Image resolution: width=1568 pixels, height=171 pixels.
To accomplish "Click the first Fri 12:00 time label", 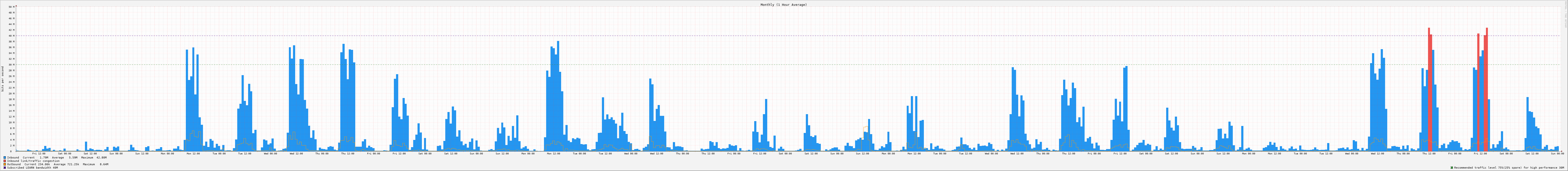I will pyautogui.click(x=38, y=153).
